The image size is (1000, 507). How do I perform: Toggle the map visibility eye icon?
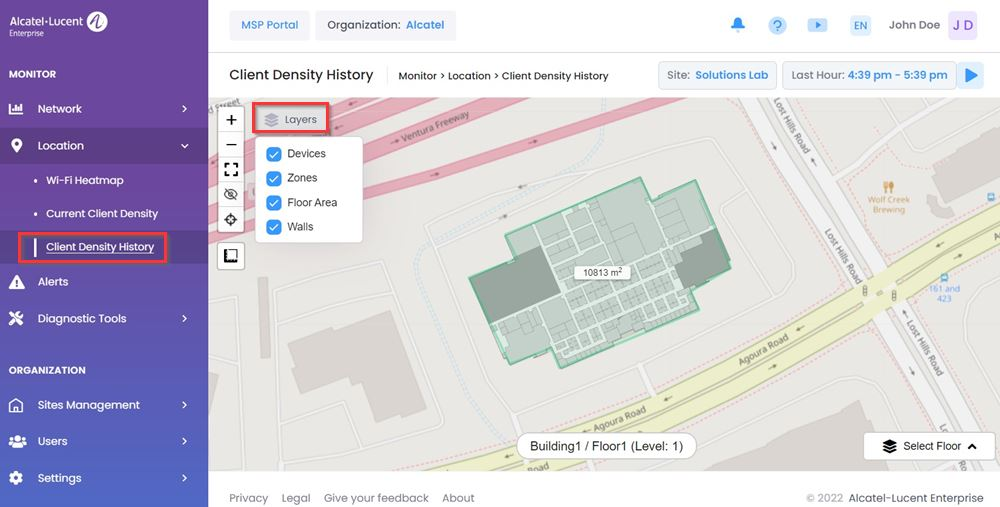[x=231, y=195]
